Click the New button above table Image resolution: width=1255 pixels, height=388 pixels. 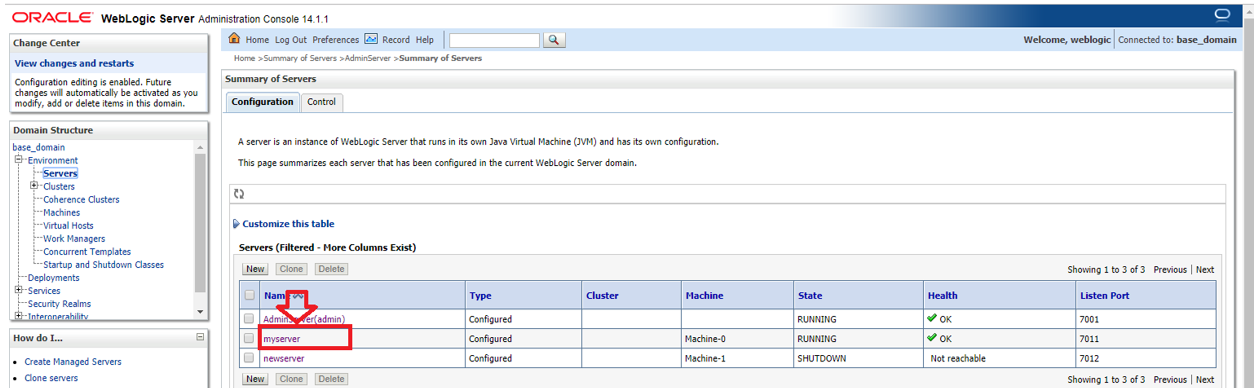[x=255, y=269]
